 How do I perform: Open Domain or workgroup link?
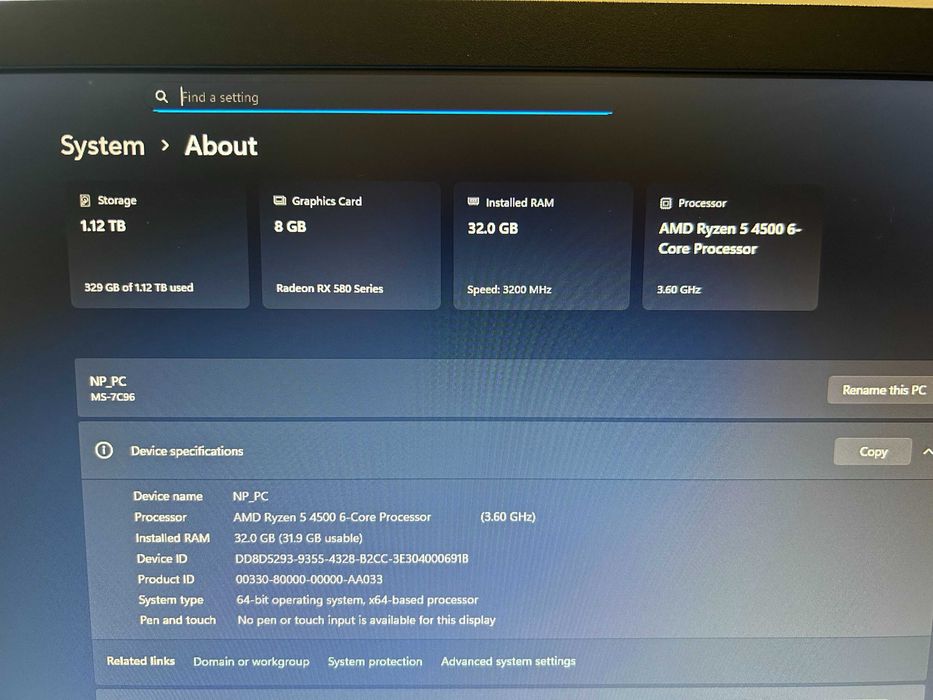tap(251, 661)
